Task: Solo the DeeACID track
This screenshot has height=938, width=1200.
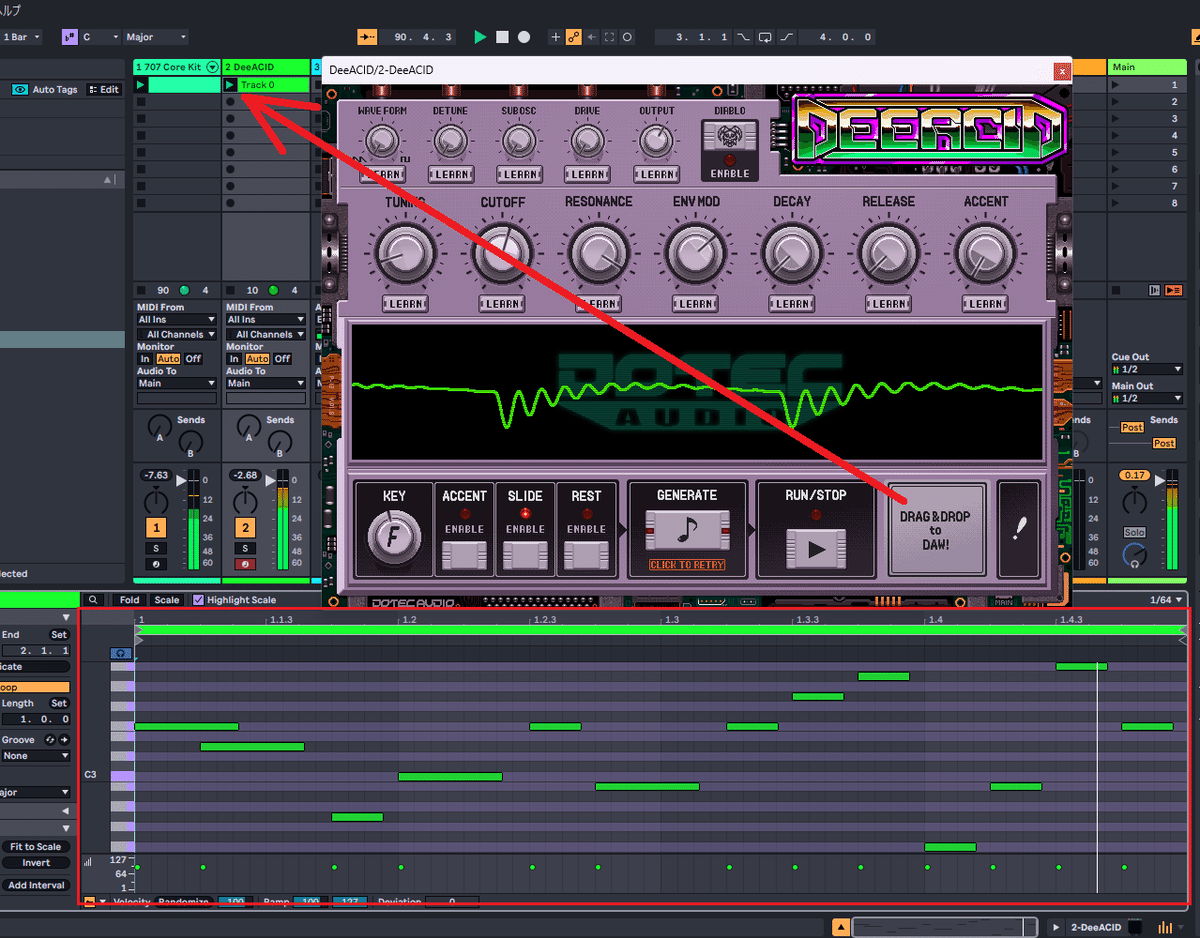Action: click(245, 548)
